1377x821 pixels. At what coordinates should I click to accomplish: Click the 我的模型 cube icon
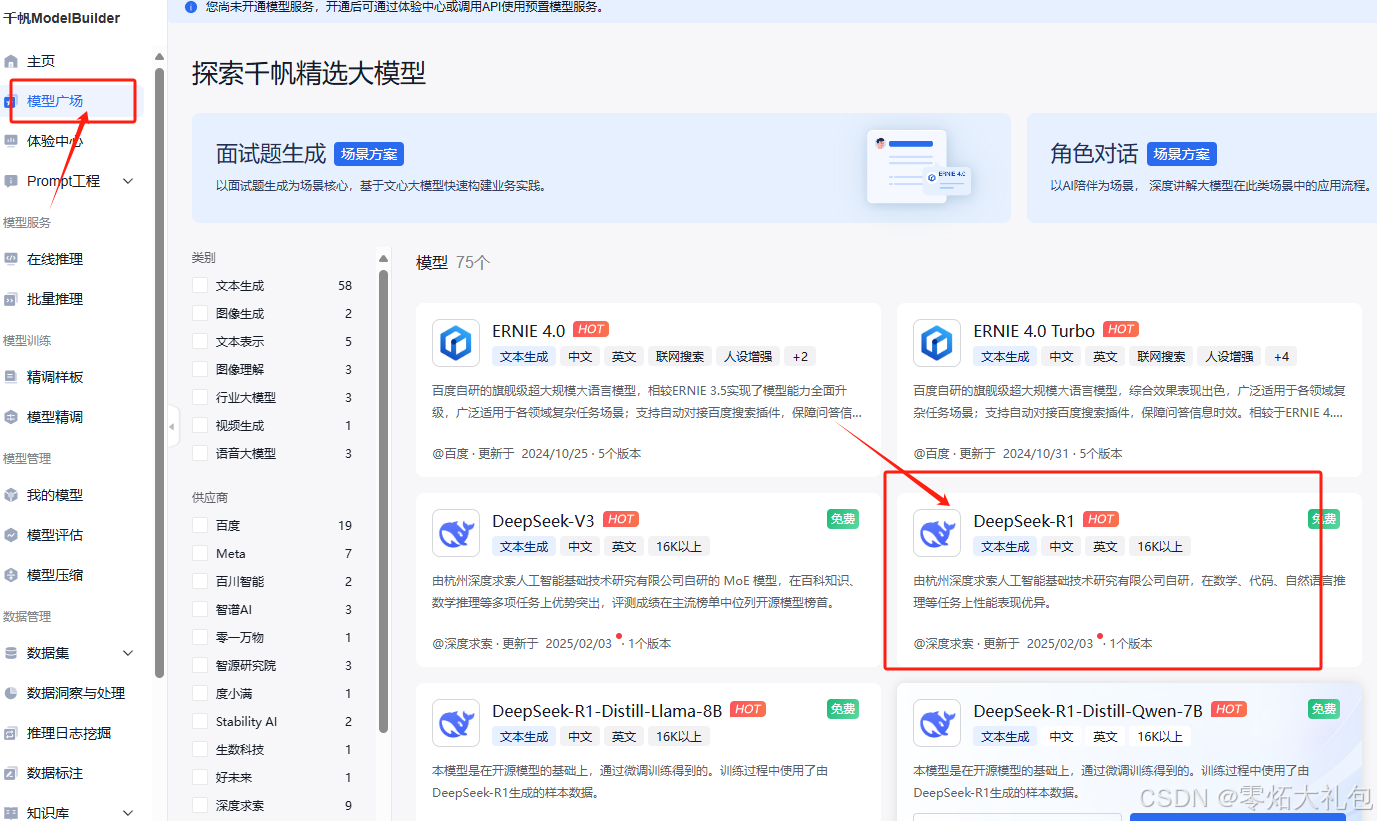tap(11, 495)
